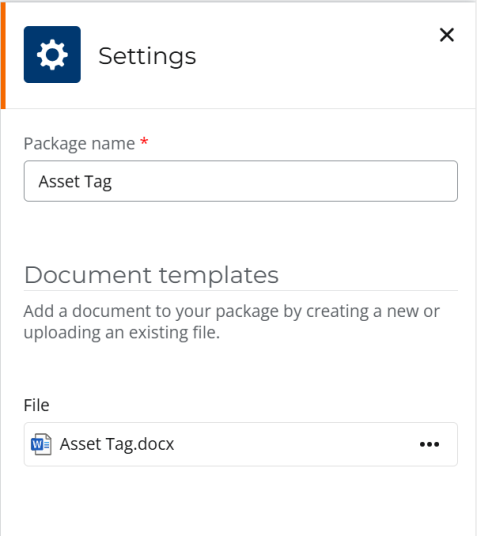
Task: Click the Word document icon
Action: [x=41, y=444]
